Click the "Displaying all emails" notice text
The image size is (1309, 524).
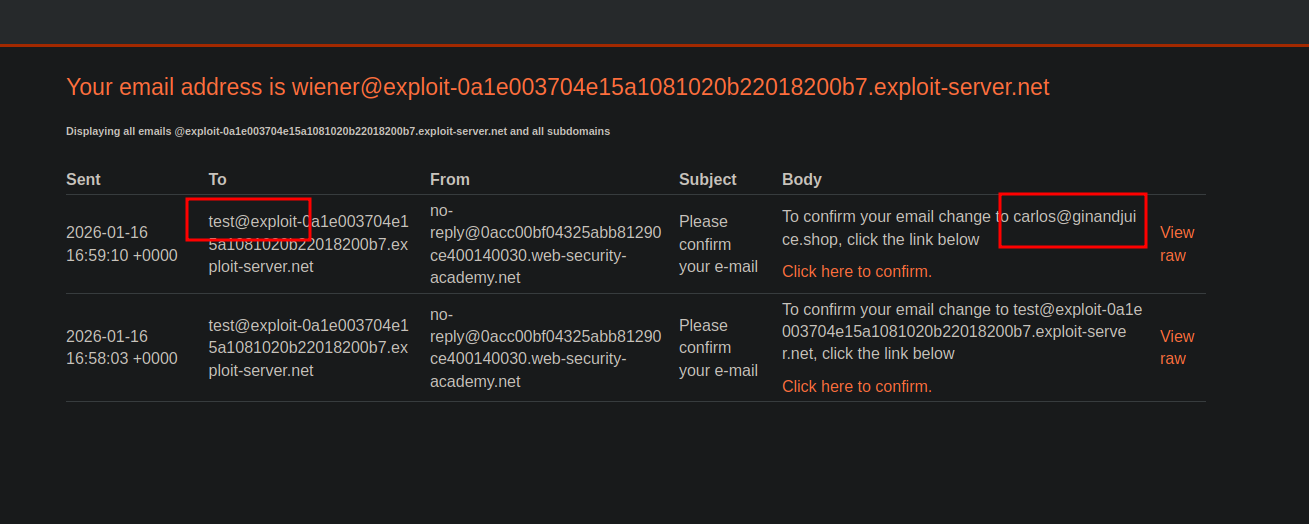[338, 131]
